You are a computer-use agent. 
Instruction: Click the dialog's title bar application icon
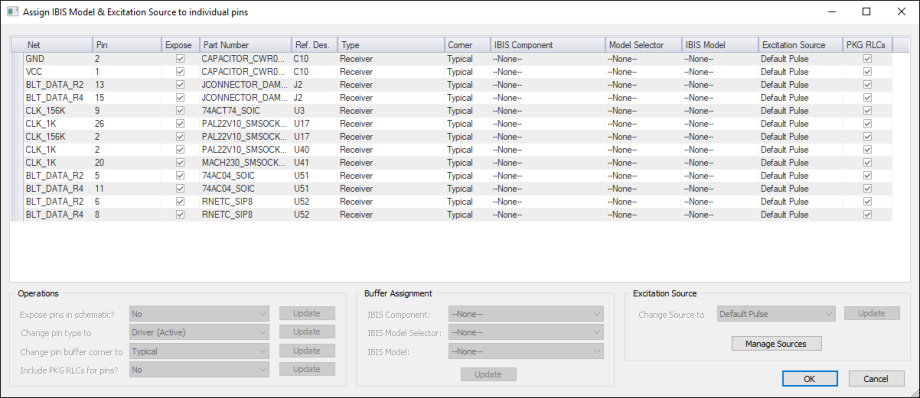(x=12, y=12)
